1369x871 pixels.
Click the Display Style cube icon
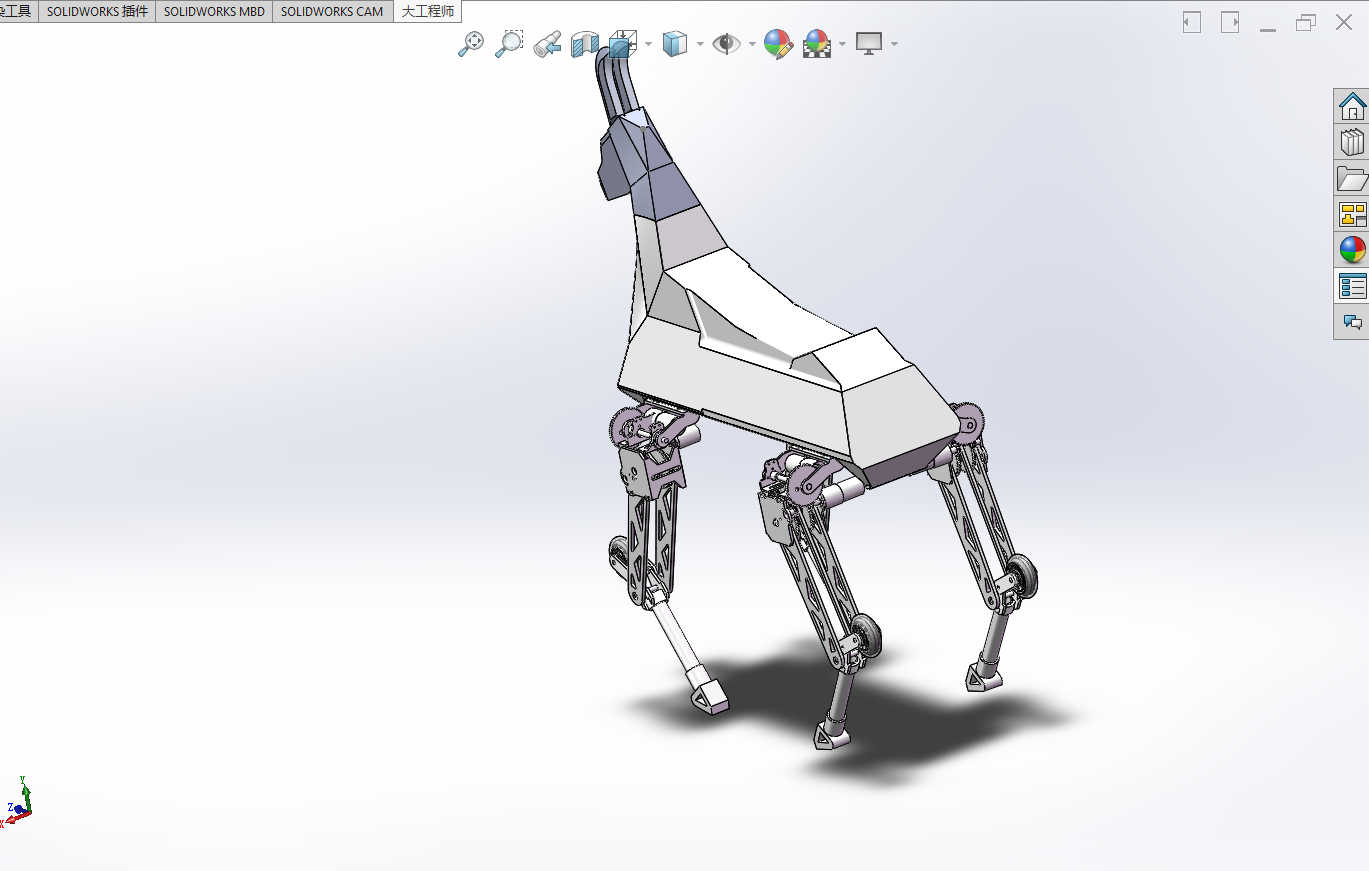pos(676,43)
